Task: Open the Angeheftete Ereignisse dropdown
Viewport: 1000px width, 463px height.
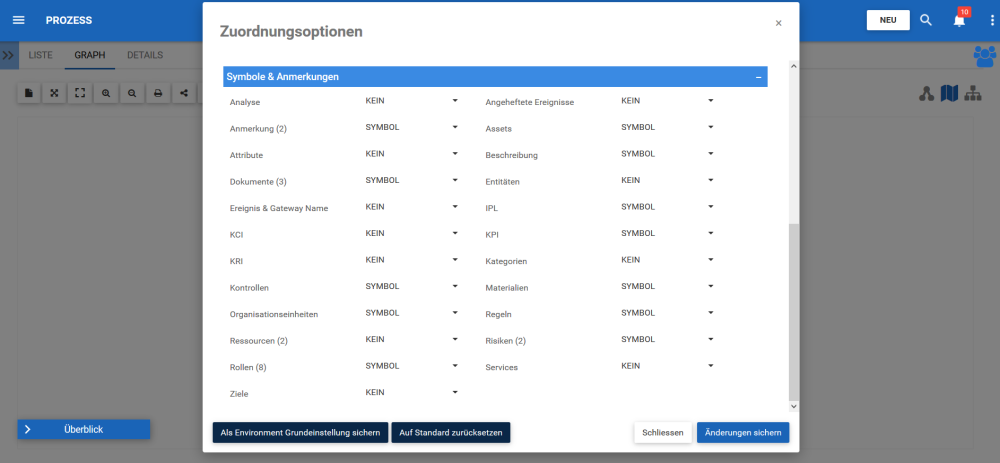Action: 667,101
